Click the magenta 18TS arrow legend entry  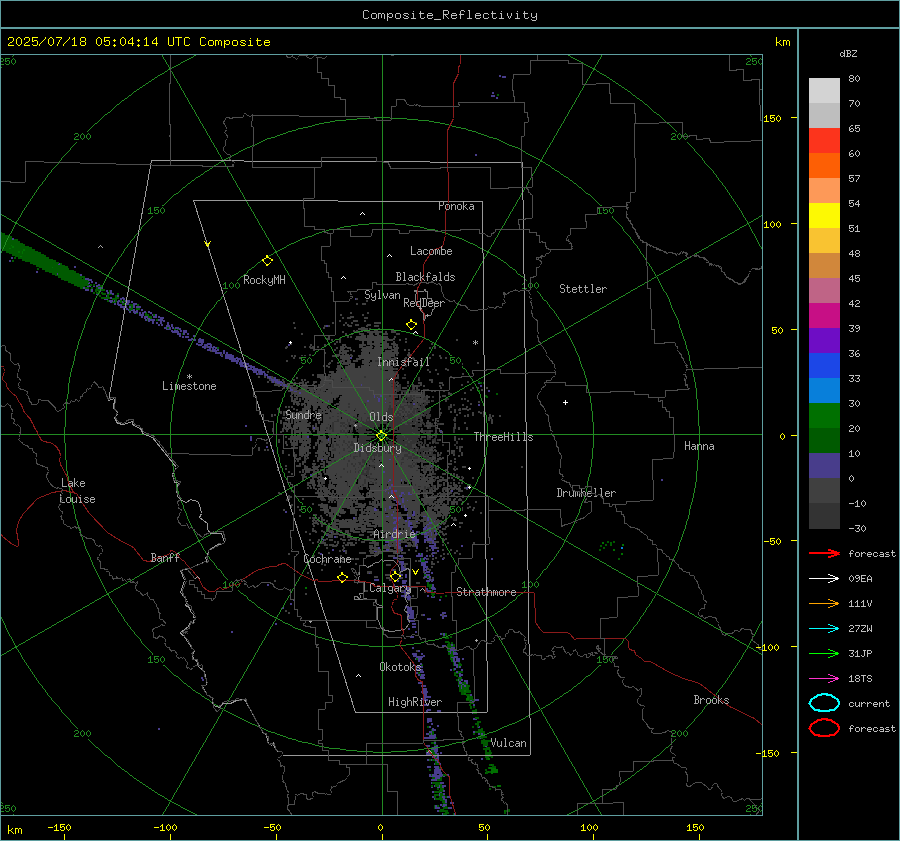click(824, 679)
